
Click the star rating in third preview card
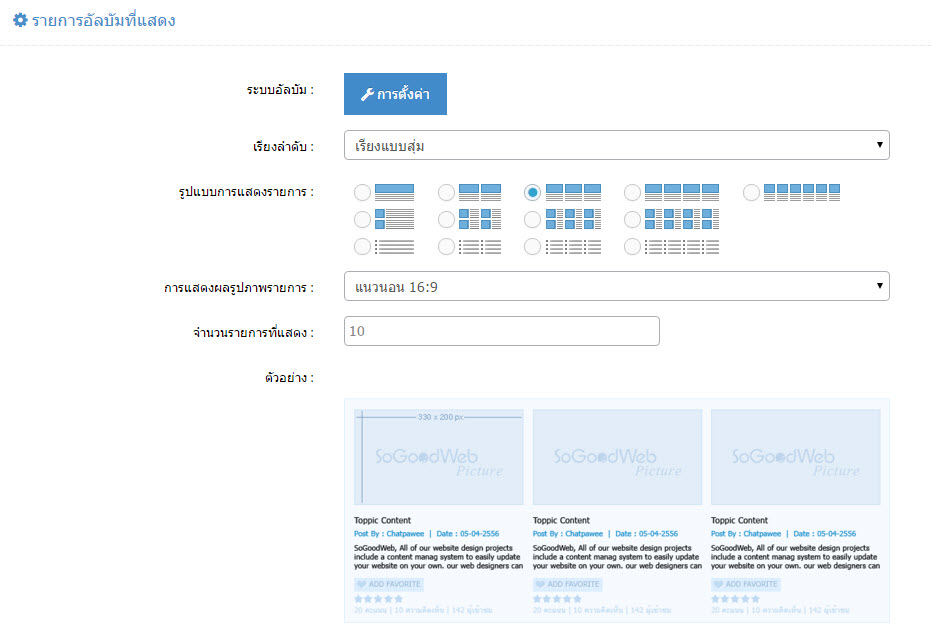(x=736, y=599)
